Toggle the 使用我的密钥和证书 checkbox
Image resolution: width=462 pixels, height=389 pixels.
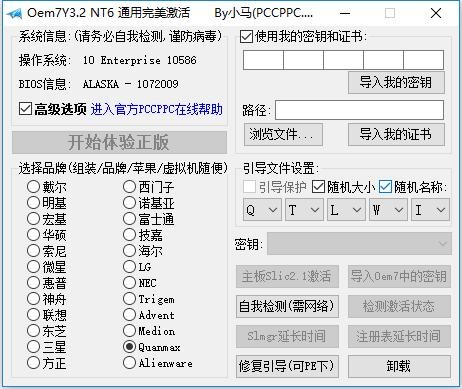(x=246, y=36)
